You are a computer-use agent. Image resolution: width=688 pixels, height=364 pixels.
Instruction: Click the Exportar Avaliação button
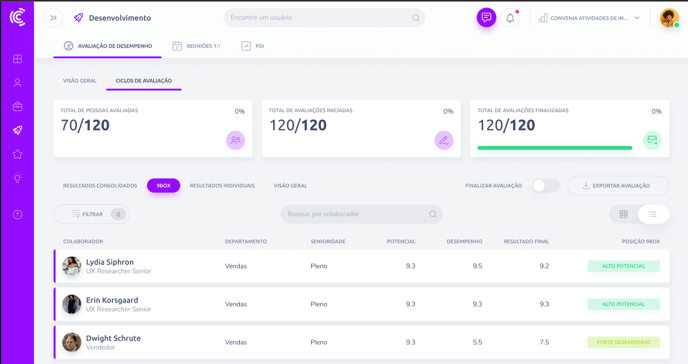coord(618,186)
